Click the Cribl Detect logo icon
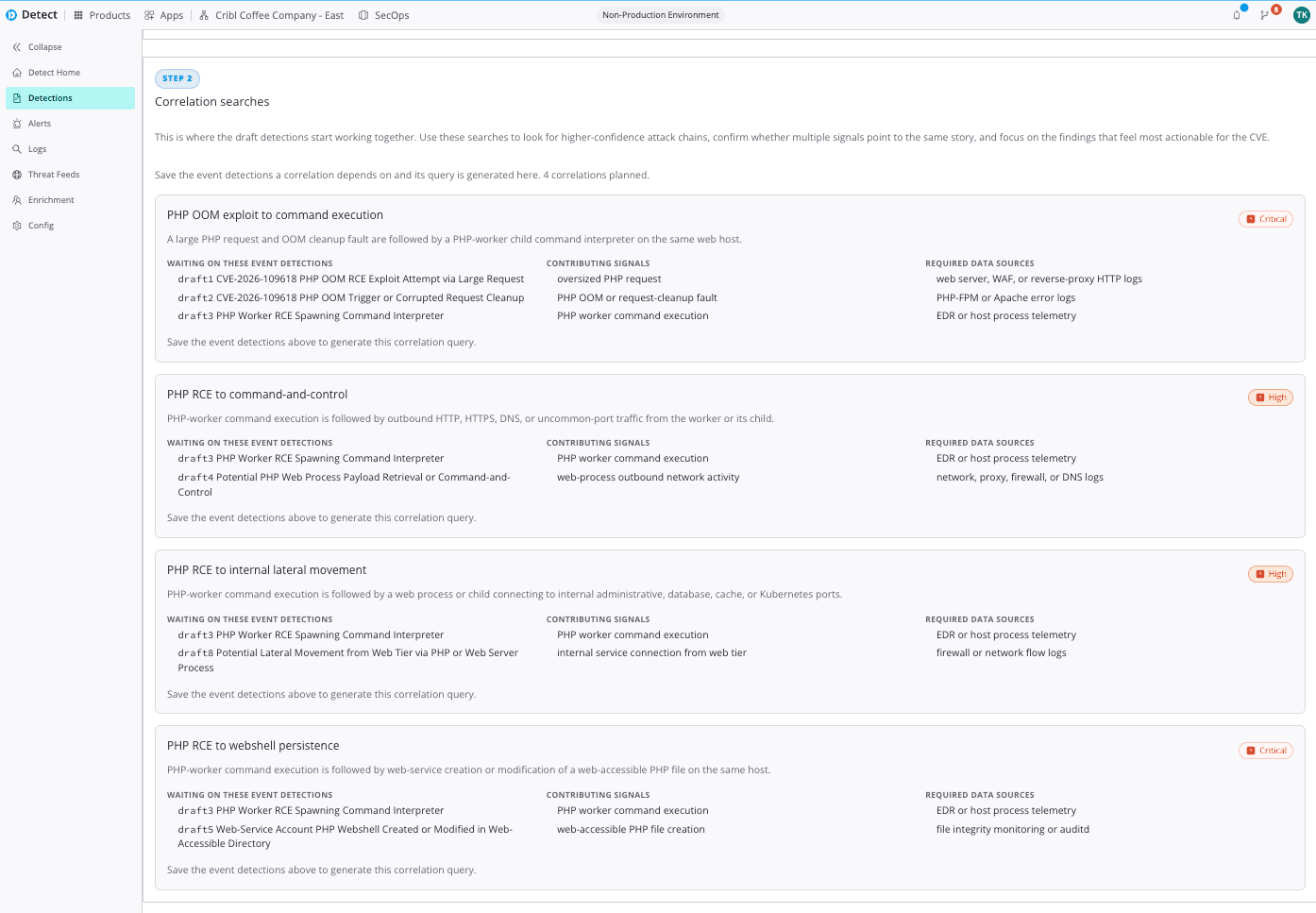The height and width of the screenshot is (913, 1316). 11,15
